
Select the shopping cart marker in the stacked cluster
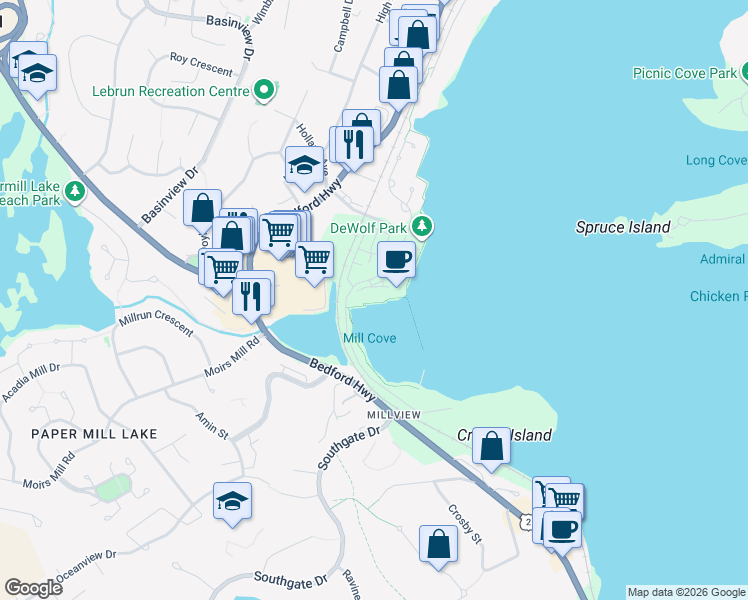pyautogui.click(x=278, y=232)
